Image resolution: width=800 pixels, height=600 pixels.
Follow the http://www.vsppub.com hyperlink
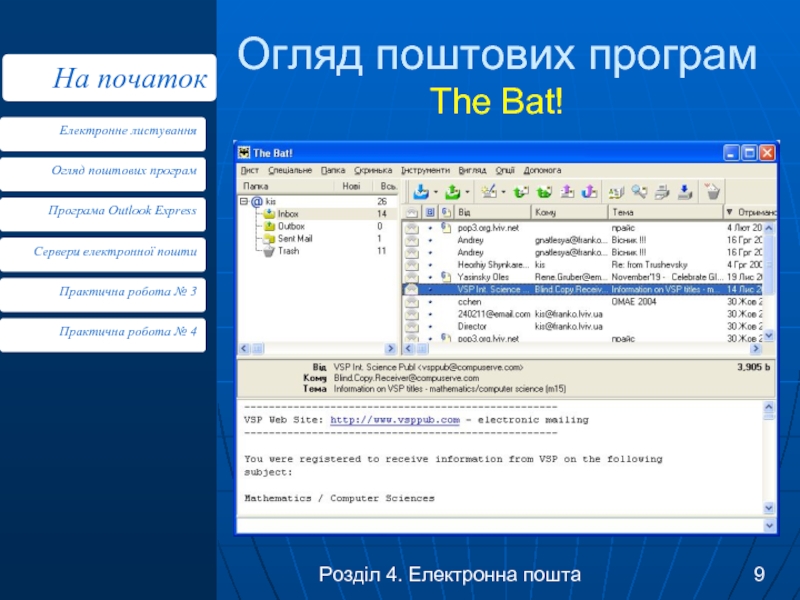[395, 420]
